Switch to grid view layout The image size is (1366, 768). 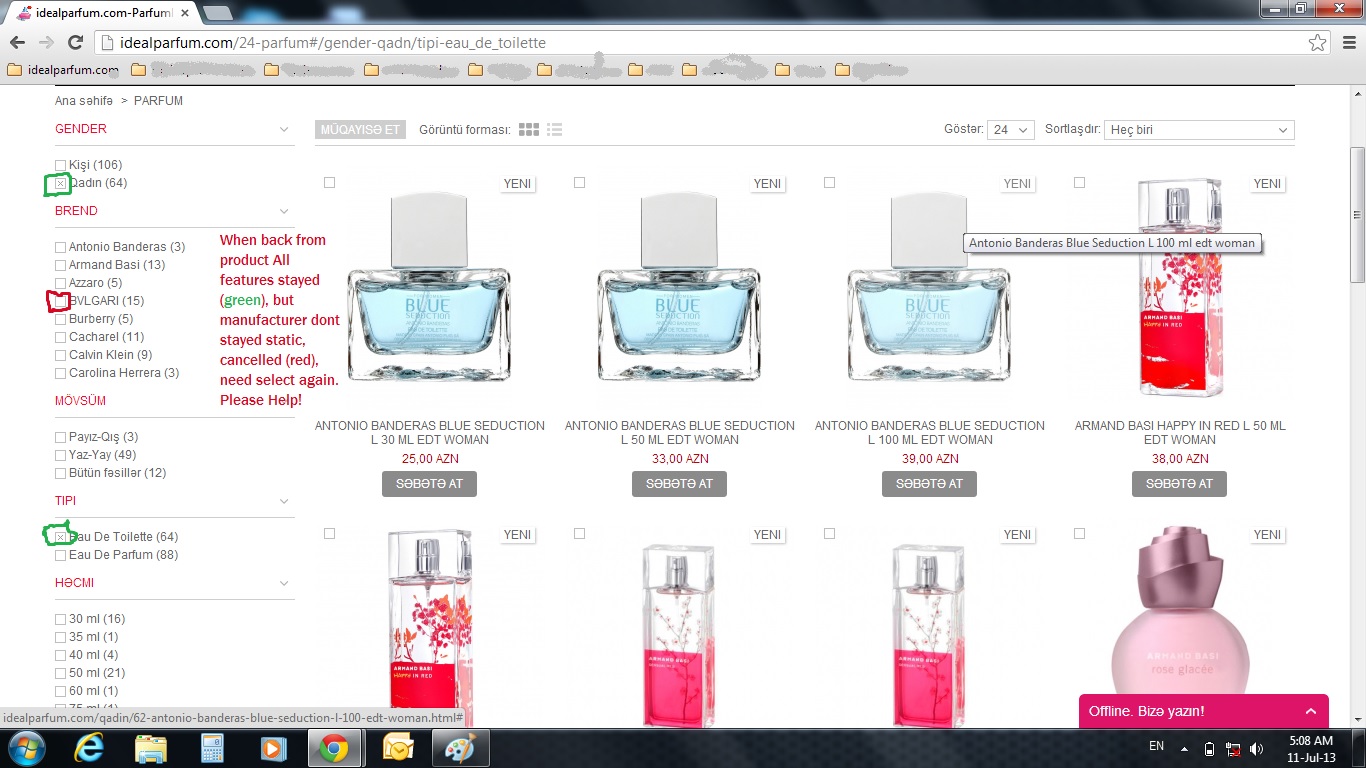click(x=529, y=130)
